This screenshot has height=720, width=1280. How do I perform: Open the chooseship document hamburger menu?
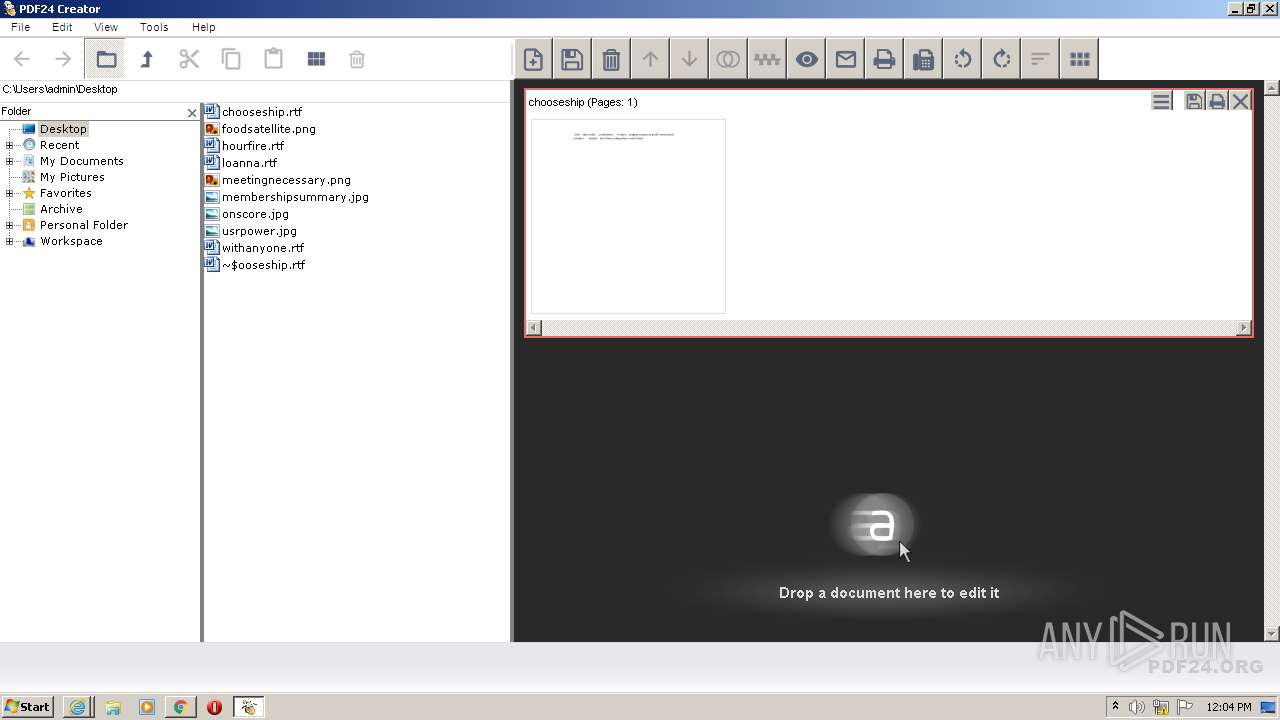coord(1161,101)
